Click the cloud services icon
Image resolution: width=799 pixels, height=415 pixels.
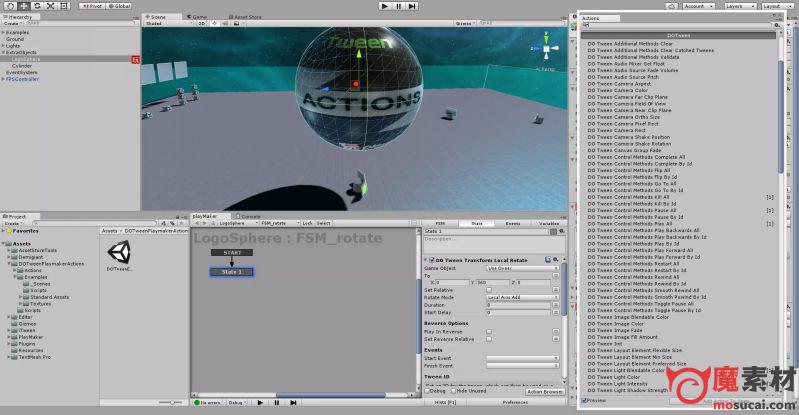tap(672, 6)
